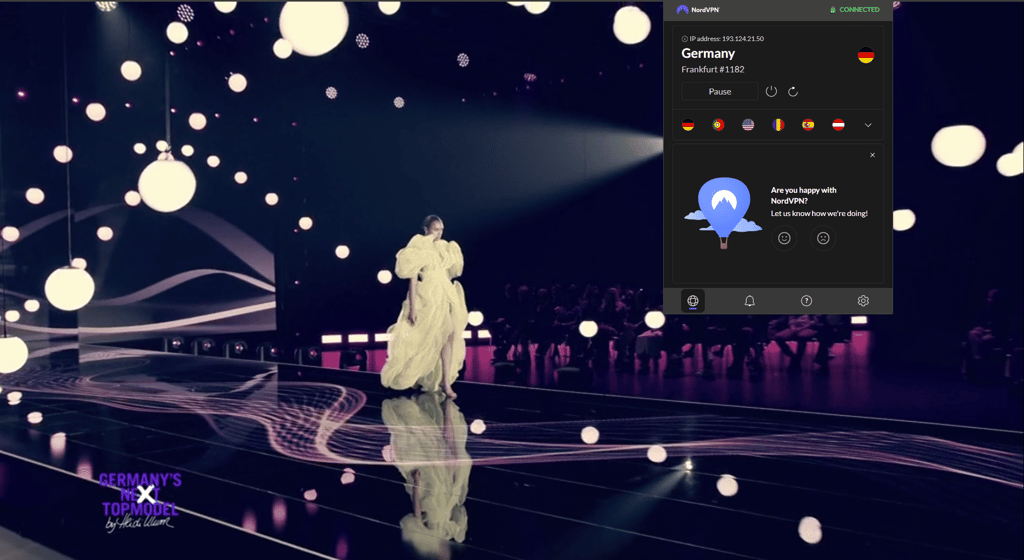Screen dimensions: 1024x560
Task: Click Germany's Next Topmodel video logo
Action: pyautogui.click(x=140, y=502)
